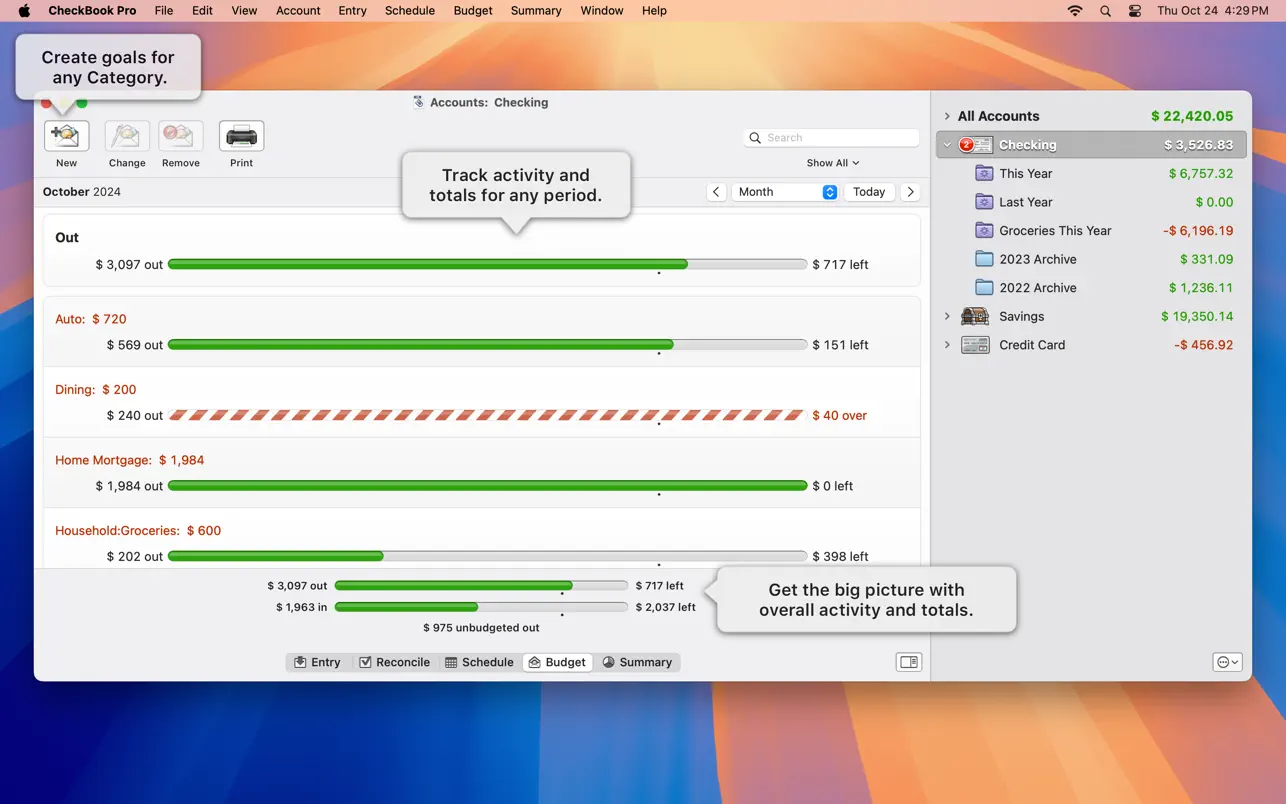Open the ellipsis actions menu in the sidebar

coord(1227,662)
